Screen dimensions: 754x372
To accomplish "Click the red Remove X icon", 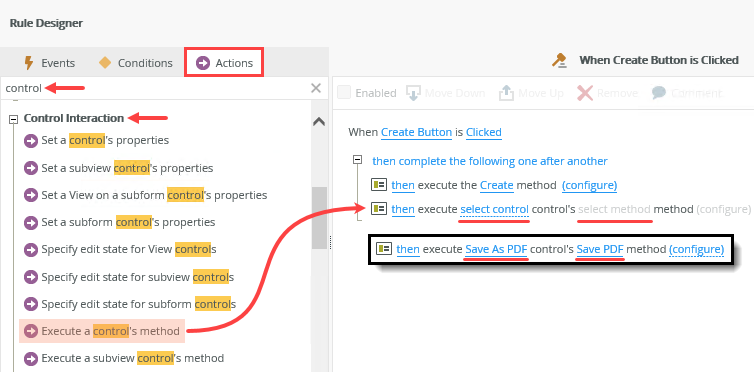I will click(x=585, y=93).
